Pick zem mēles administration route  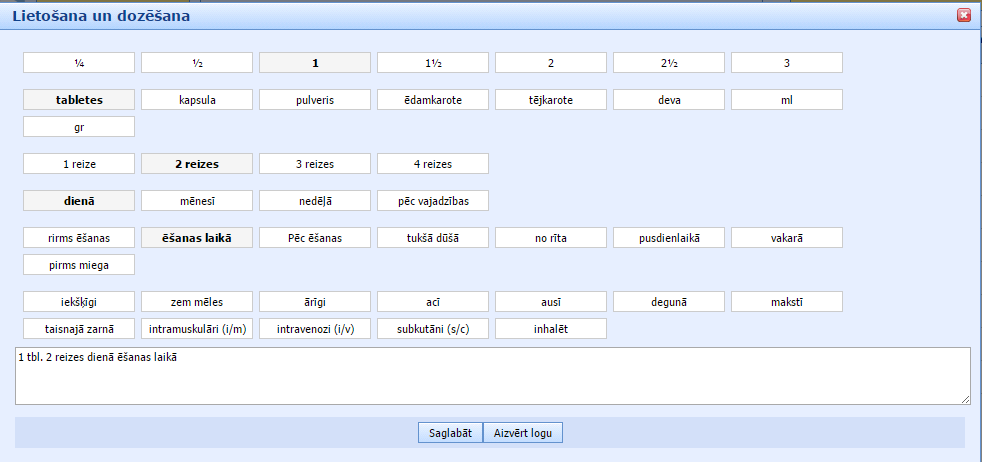coord(197,302)
